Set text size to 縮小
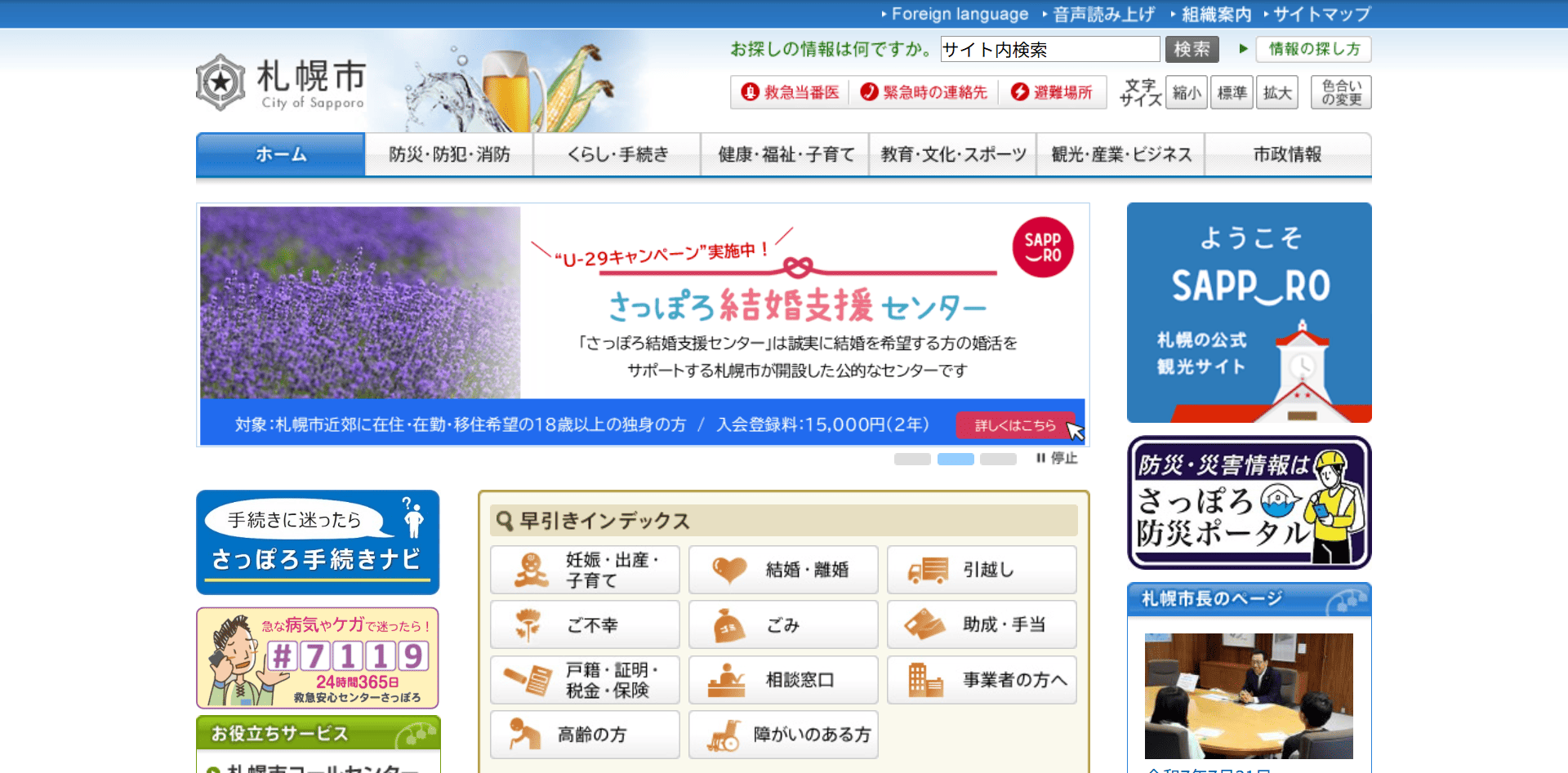Screen dimensions: 1568x773 (1187, 93)
